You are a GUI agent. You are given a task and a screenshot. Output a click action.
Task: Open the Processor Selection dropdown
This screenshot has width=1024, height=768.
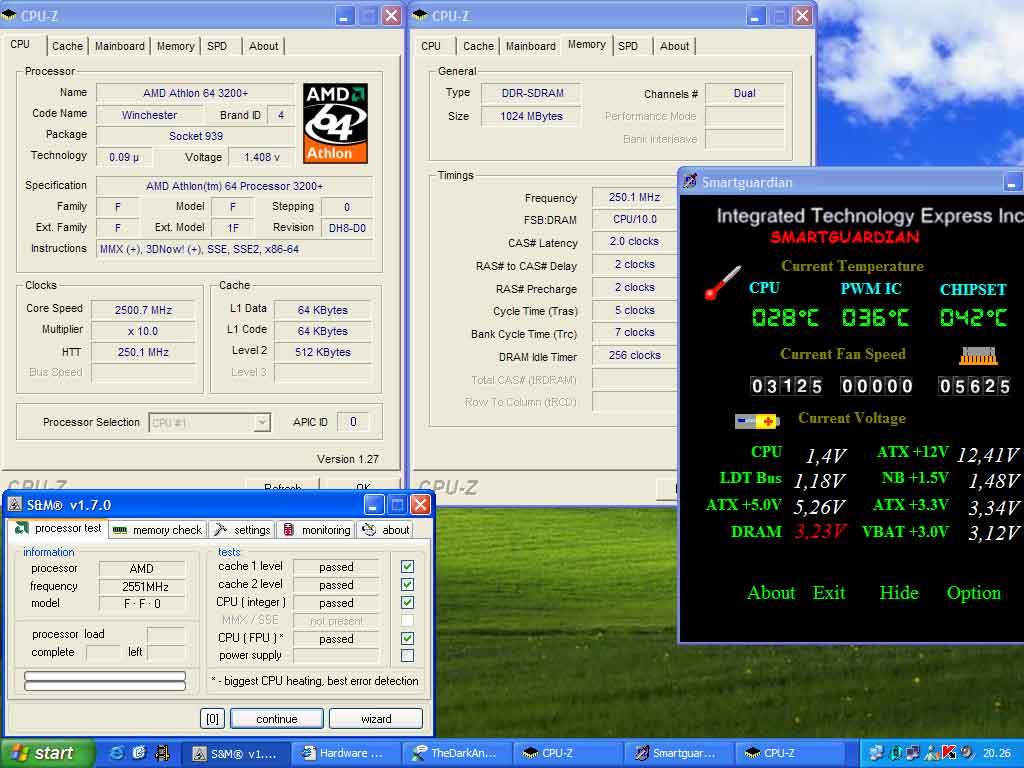[262, 423]
